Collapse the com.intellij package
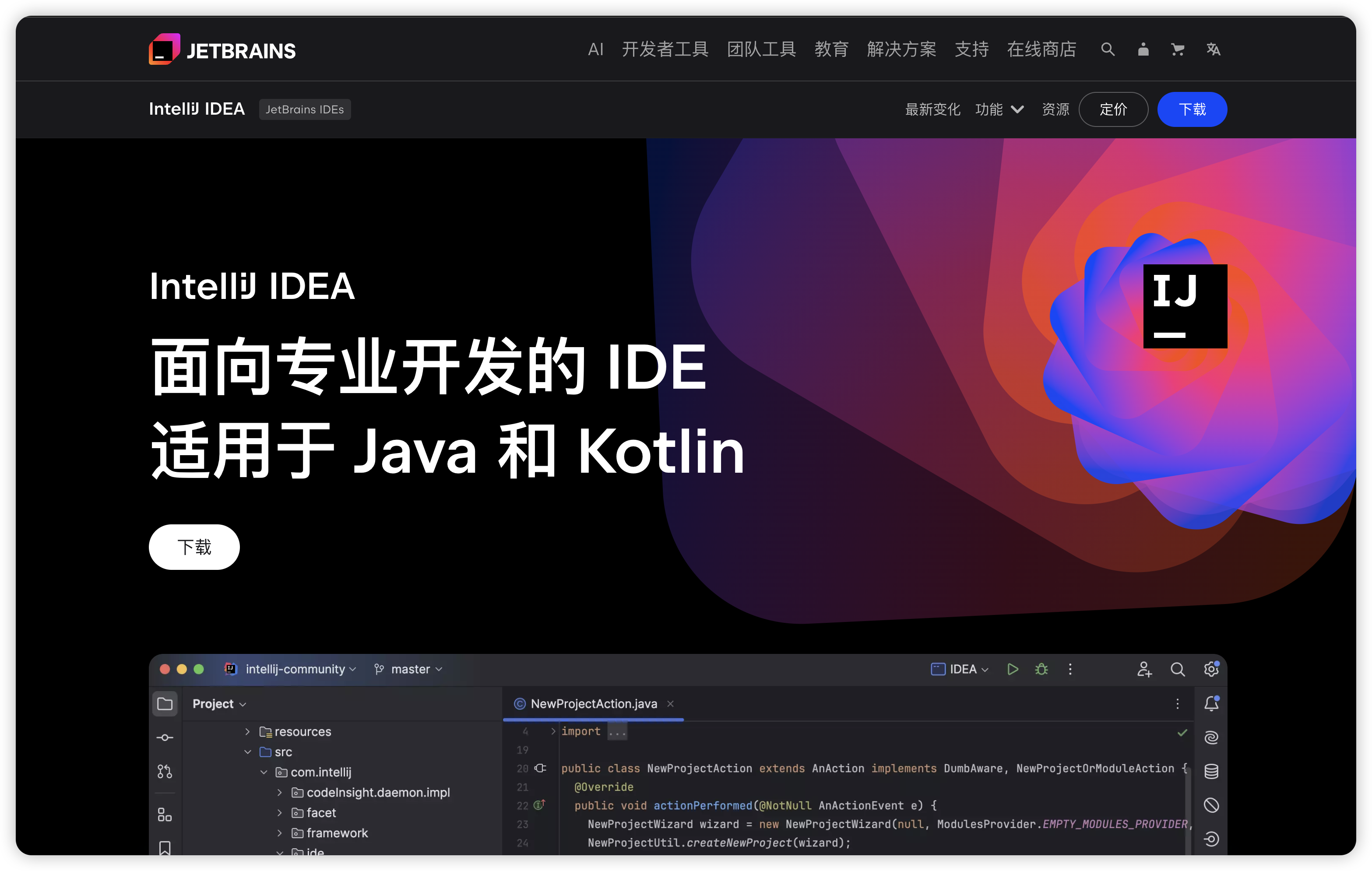The width and height of the screenshot is (1372, 871). (x=264, y=772)
